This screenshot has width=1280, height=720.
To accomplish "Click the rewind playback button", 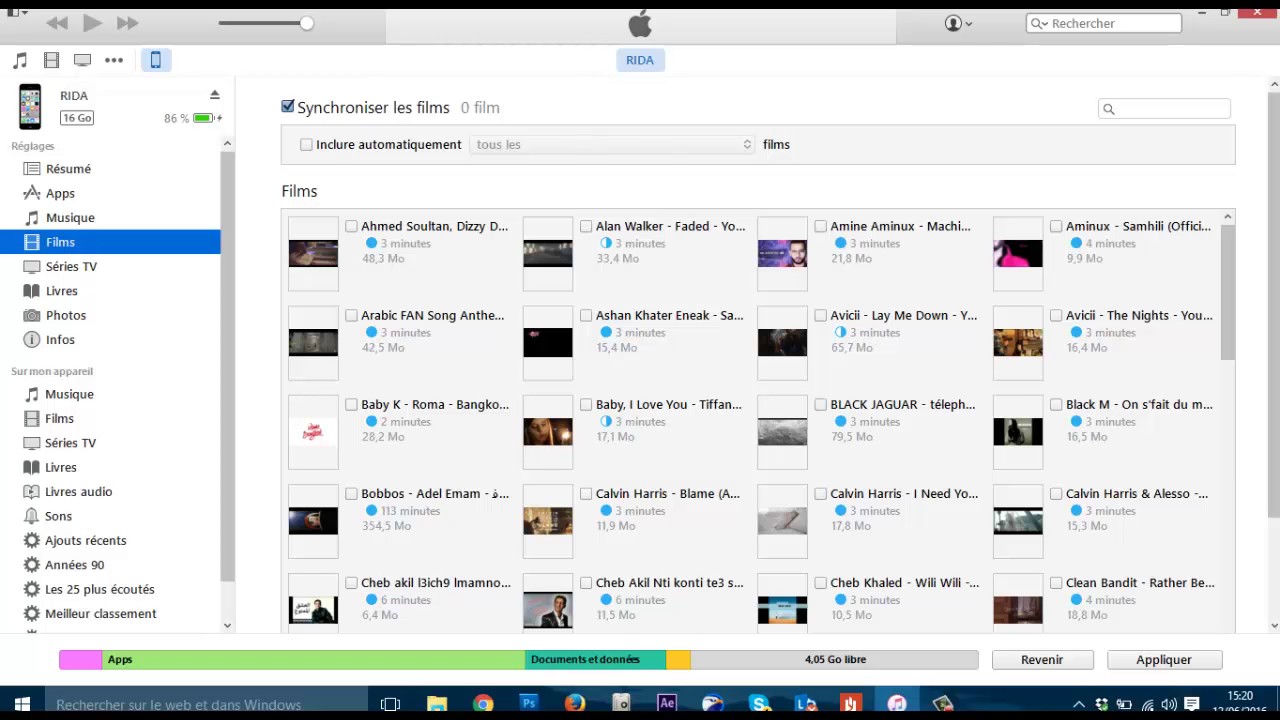I will (x=57, y=22).
